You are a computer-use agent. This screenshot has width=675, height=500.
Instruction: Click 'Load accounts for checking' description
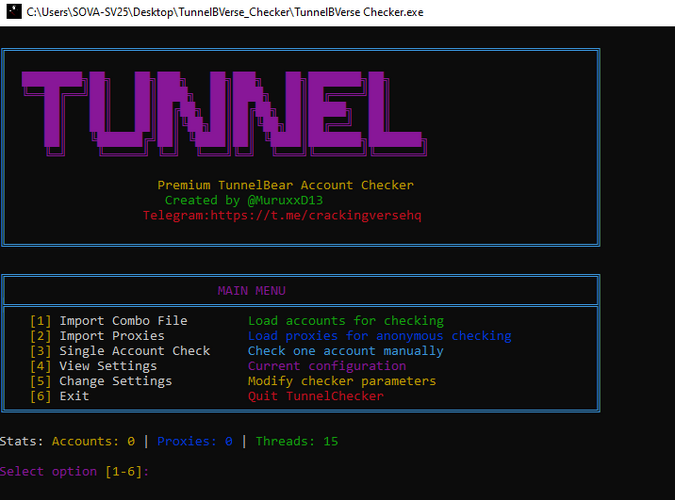345,321
